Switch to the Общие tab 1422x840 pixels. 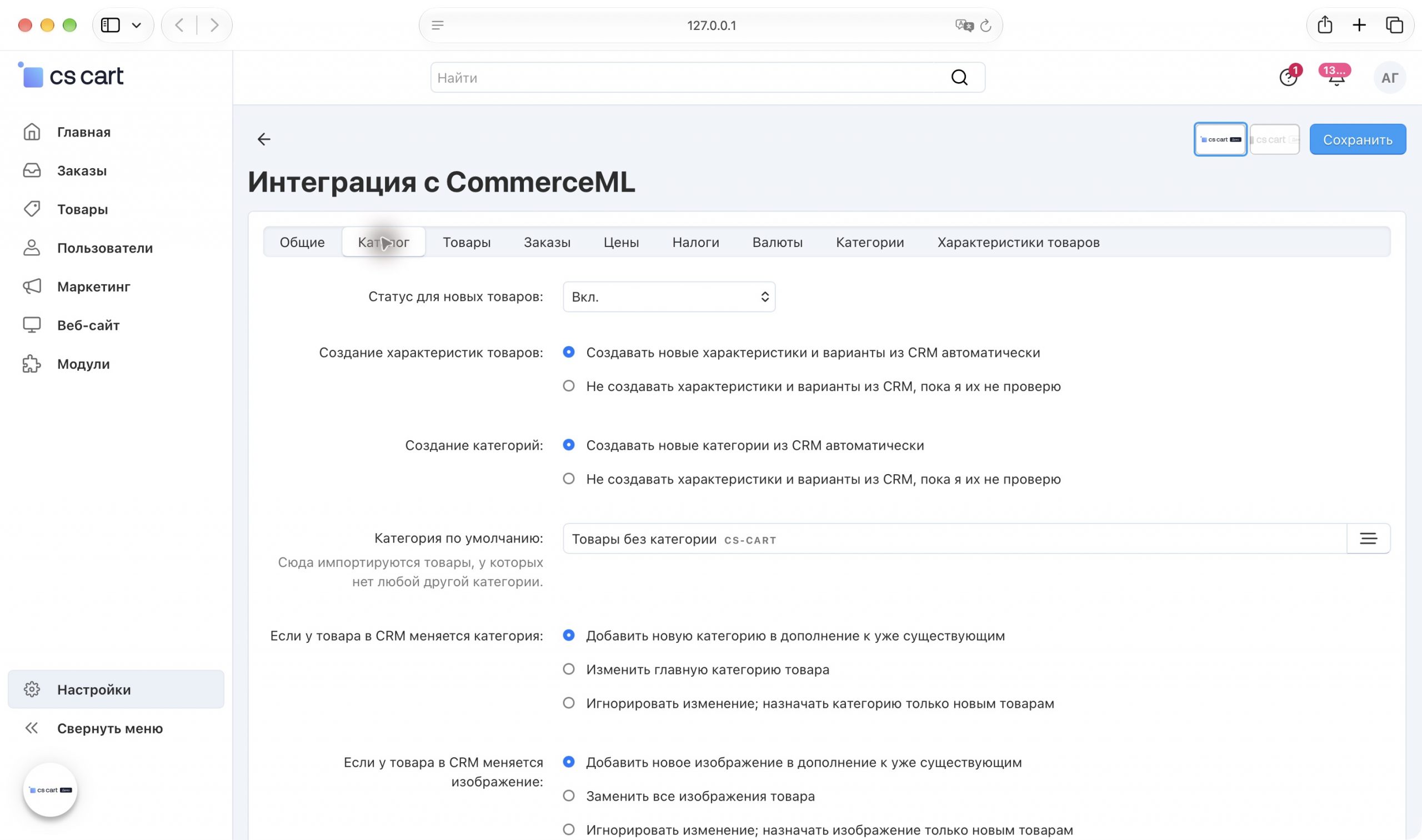point(302,242)
